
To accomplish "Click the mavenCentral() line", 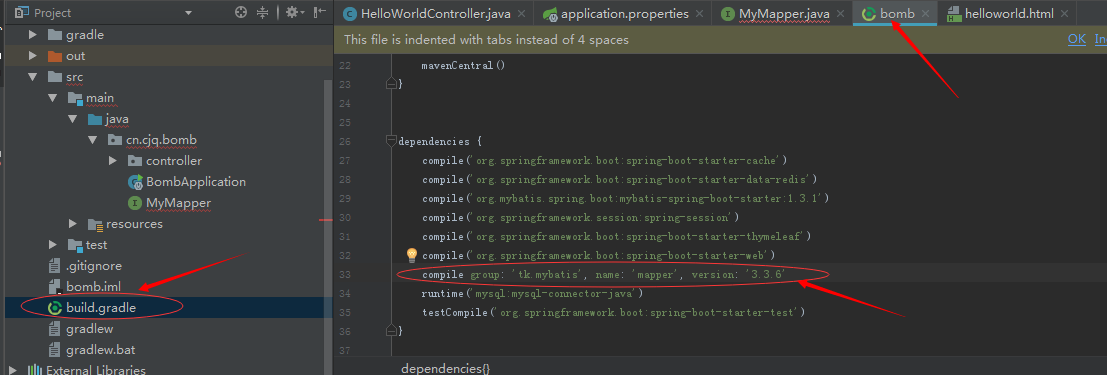I will click(x=464, y=66).
